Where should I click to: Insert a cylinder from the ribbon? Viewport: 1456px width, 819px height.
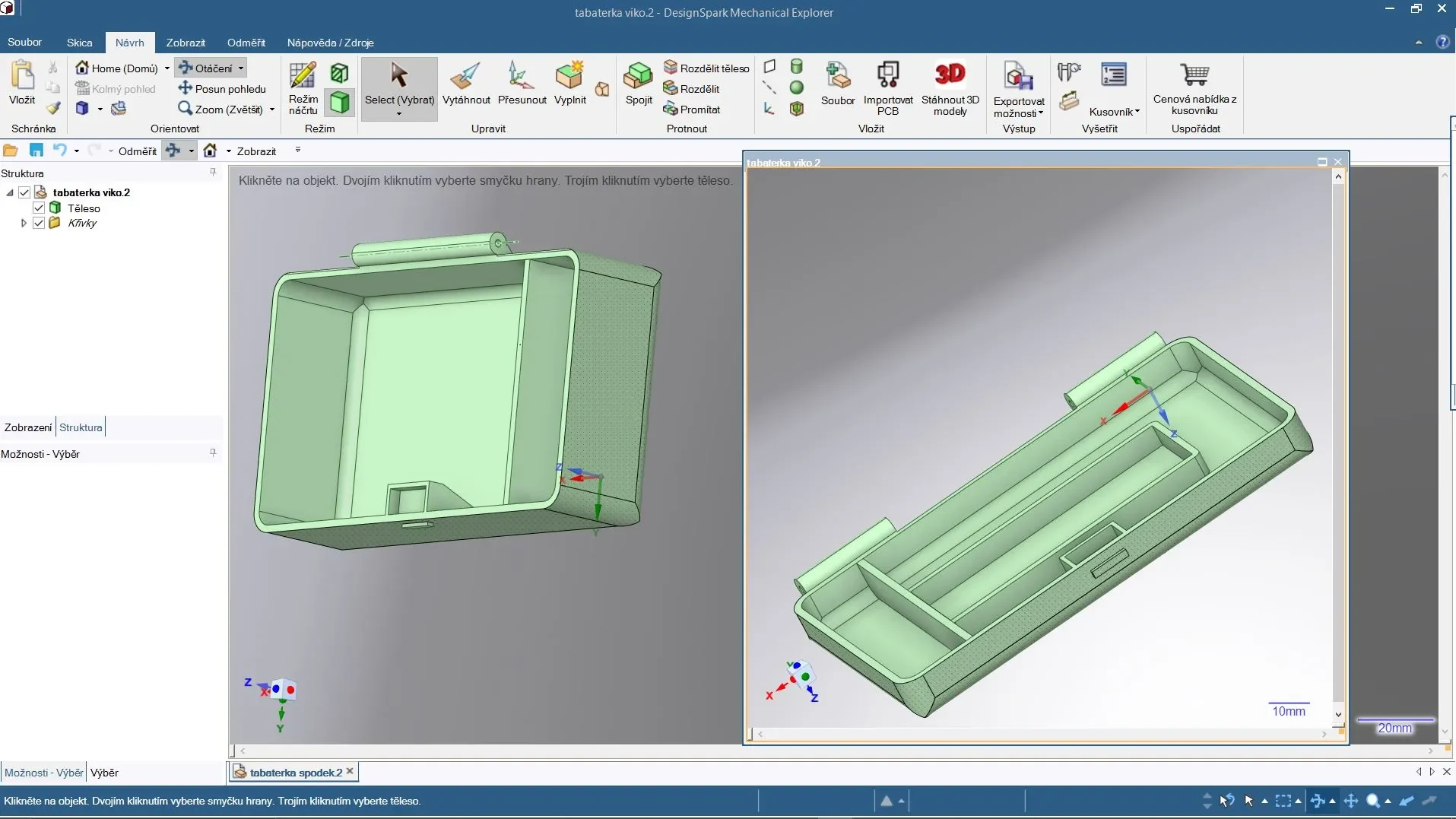click(797, 67)
